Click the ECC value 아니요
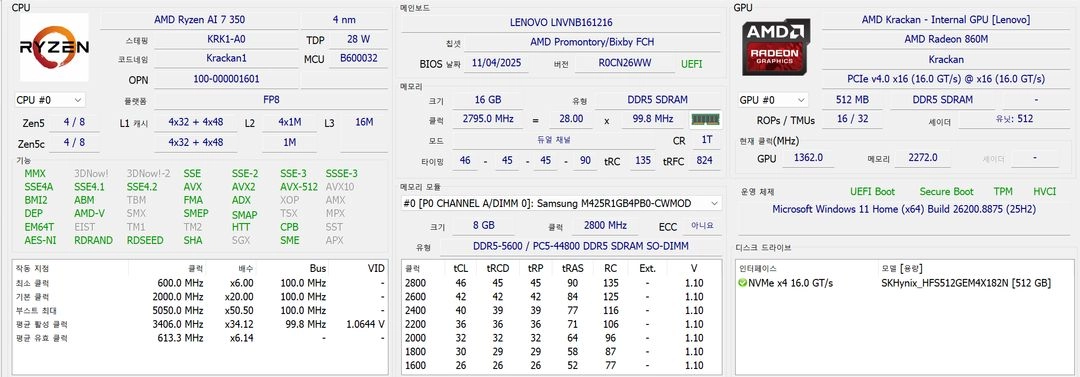 point(703,225)
